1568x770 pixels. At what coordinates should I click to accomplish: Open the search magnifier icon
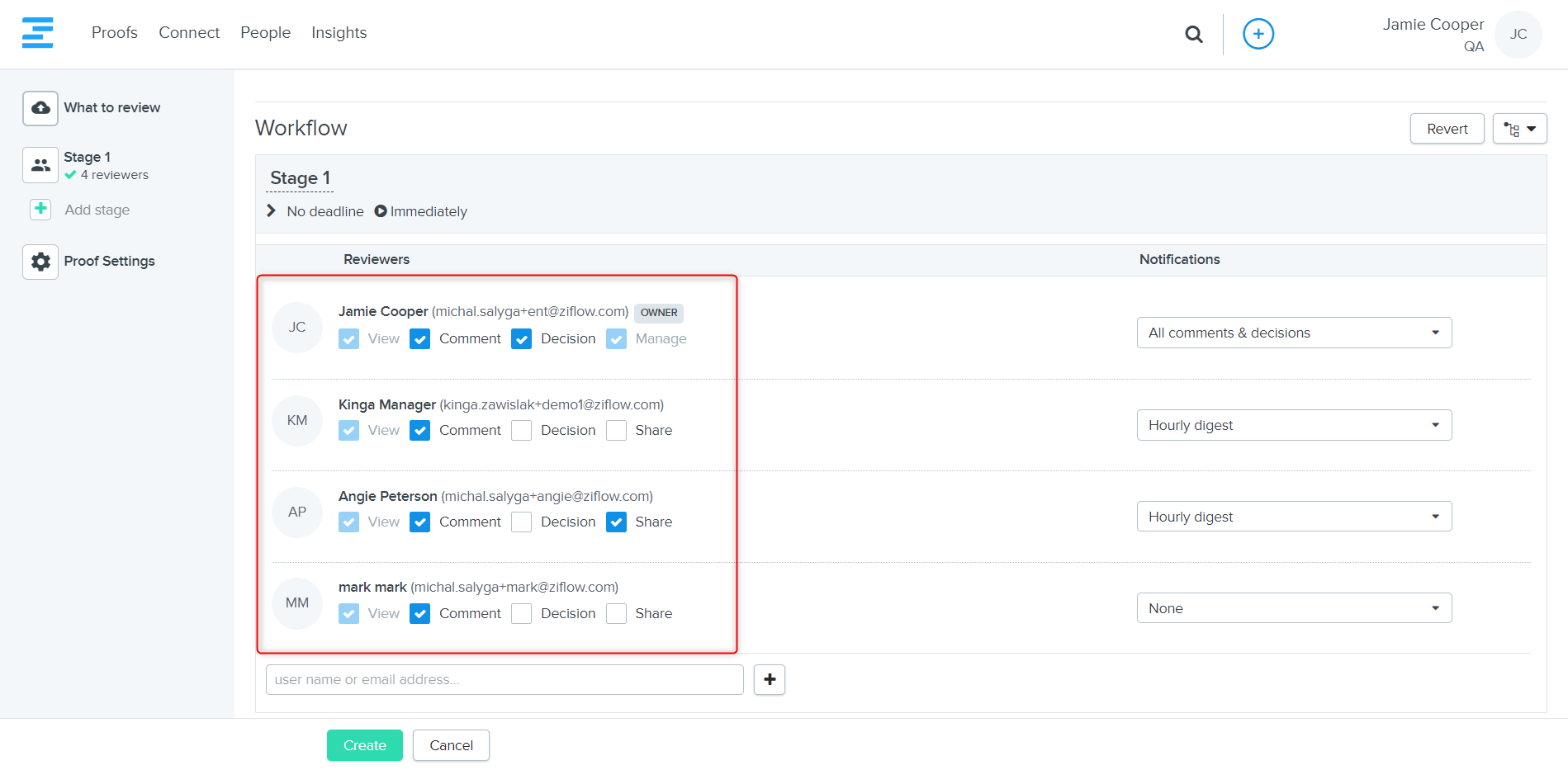pos(1193,34)
